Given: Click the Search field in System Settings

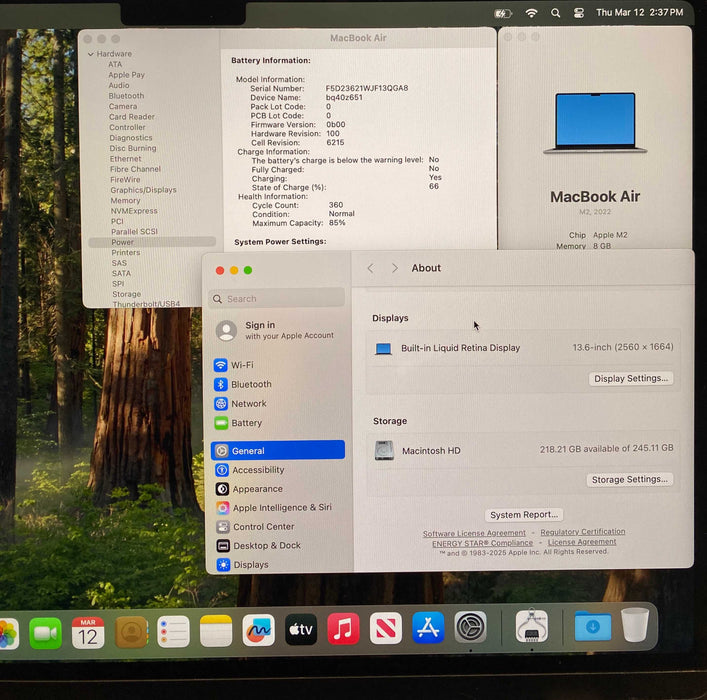Looking at the screenshot, I should (x=277, y=299).
